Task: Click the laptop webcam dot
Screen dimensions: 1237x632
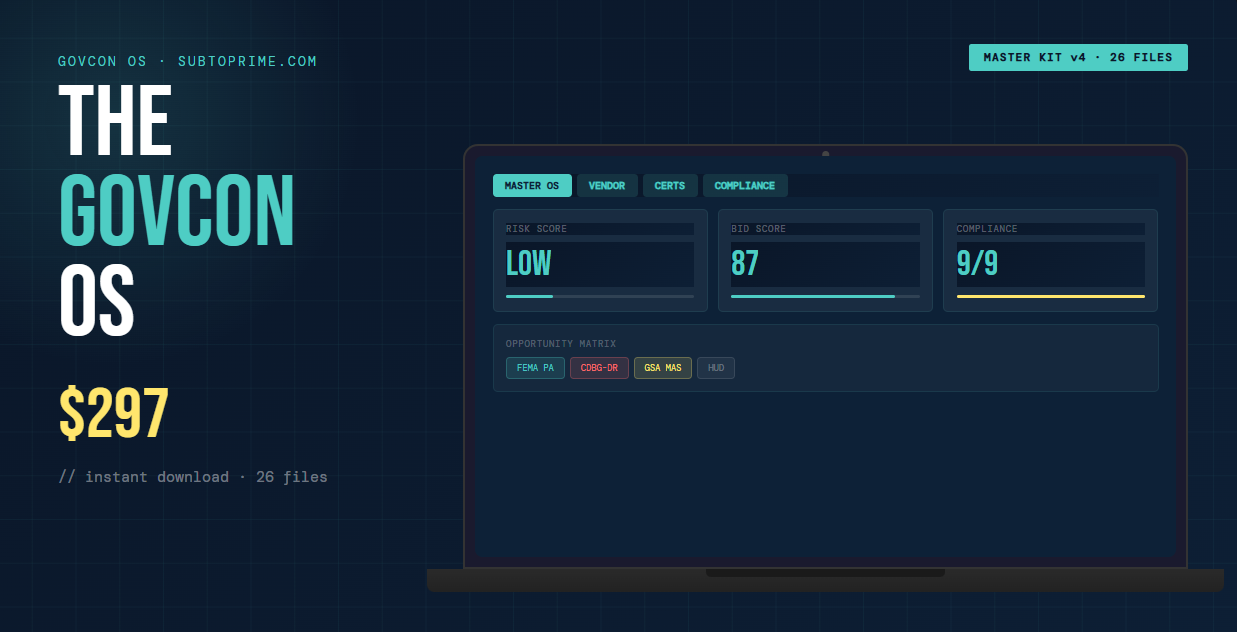Action: pyautogui.click(x=825, y=154)
